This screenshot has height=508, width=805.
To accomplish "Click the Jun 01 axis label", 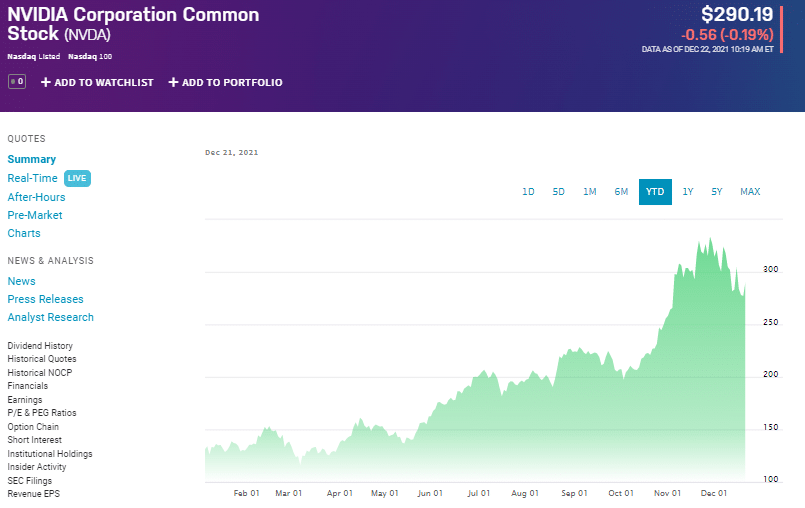I will click(x=430, y=493).
